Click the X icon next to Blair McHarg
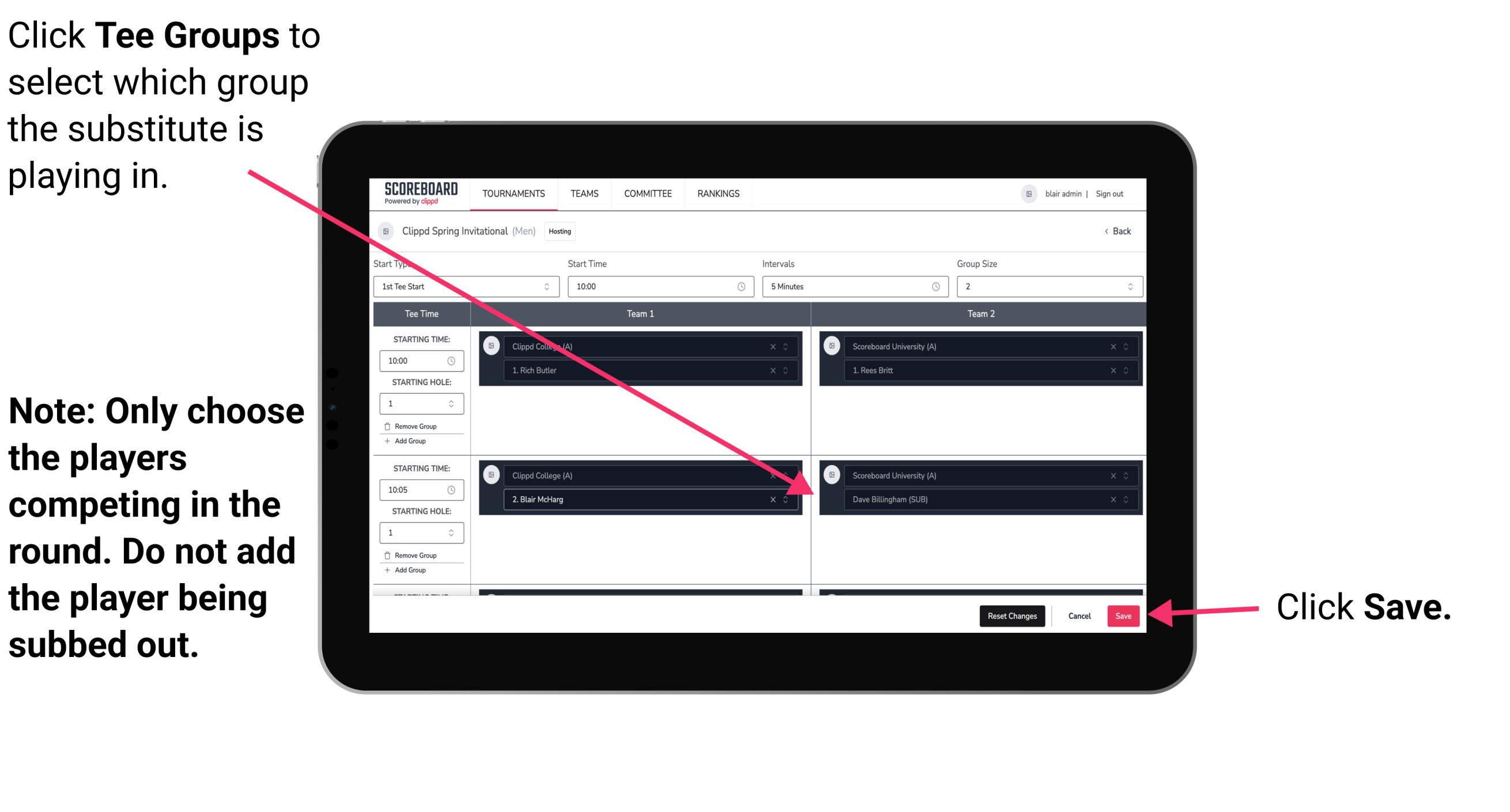Screen dimensions: 1510x812 pyautogui.click(x=774, y=500)
